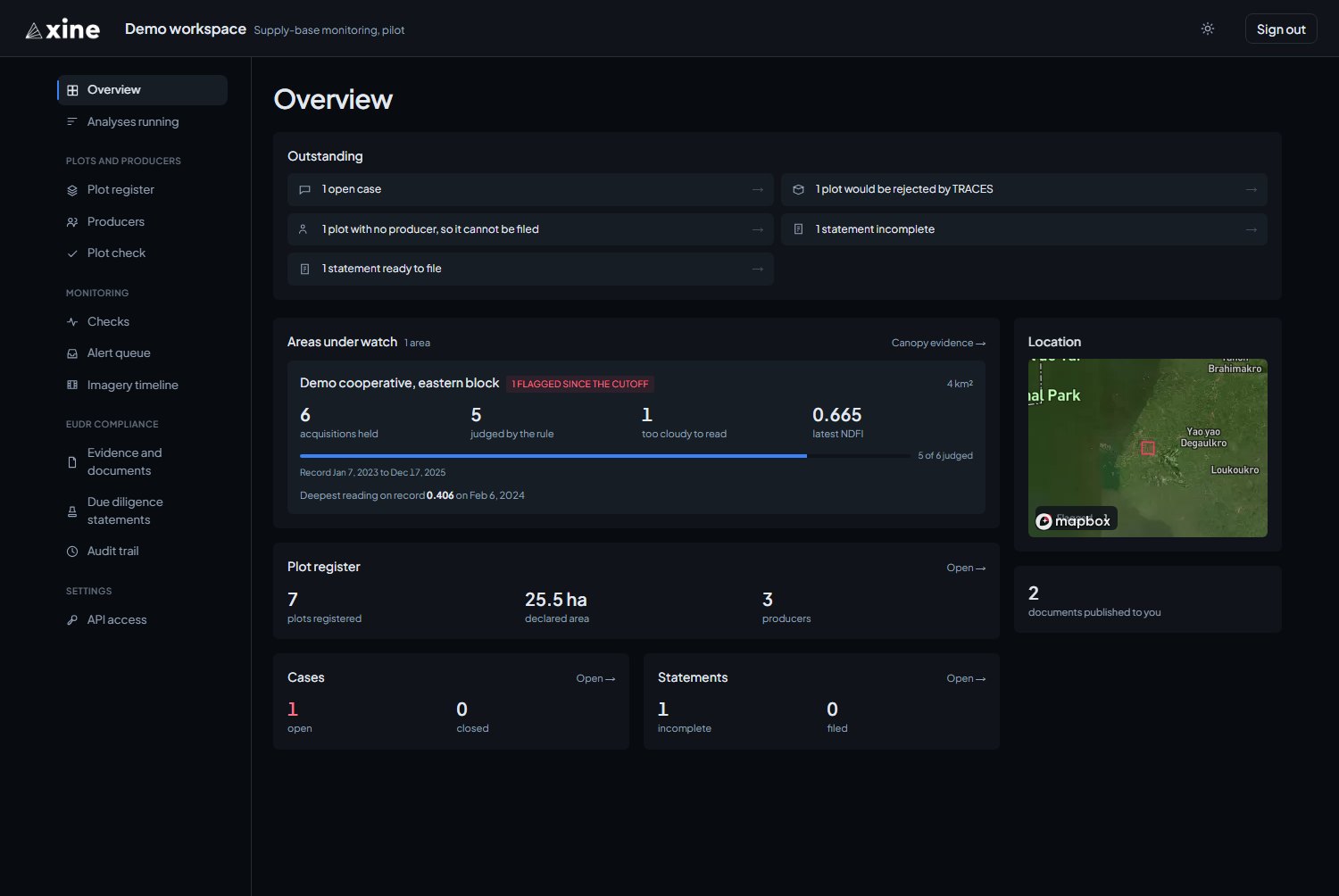
Task: Click the red '1 open' cases count
Action: [x=293, y=709]
